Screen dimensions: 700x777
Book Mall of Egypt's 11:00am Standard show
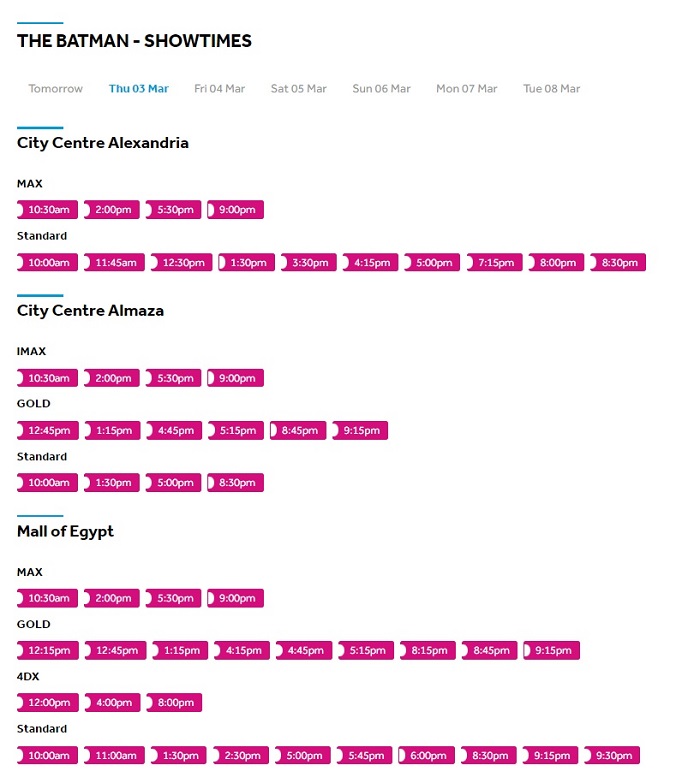(x=114, y=756)
